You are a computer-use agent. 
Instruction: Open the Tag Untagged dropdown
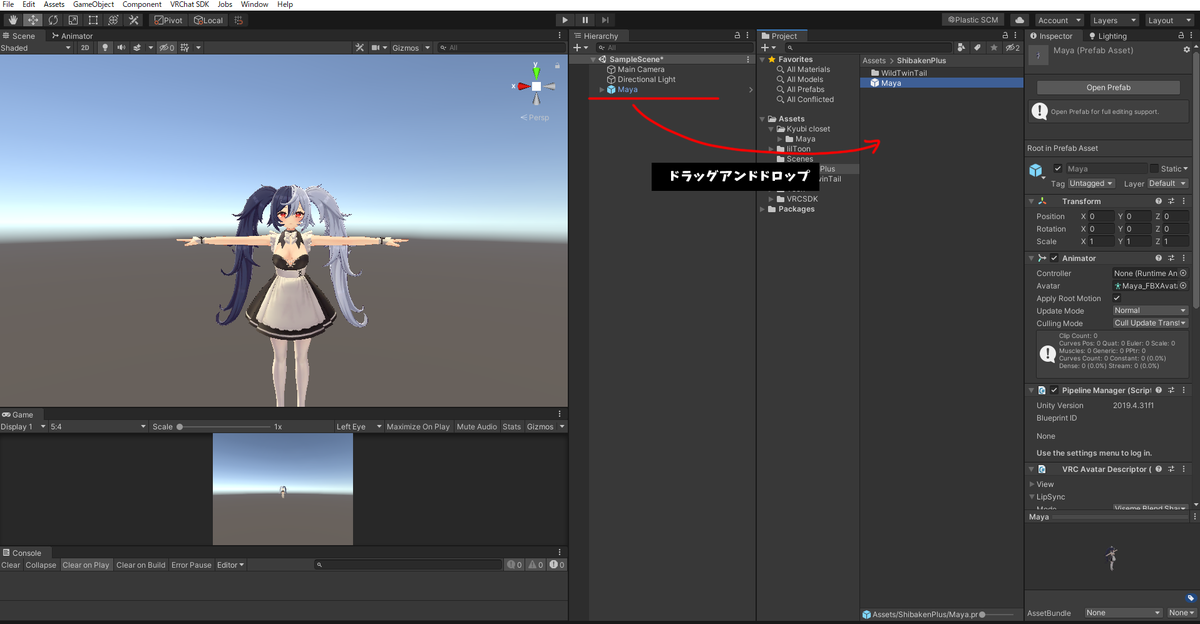click(1091, 184)
